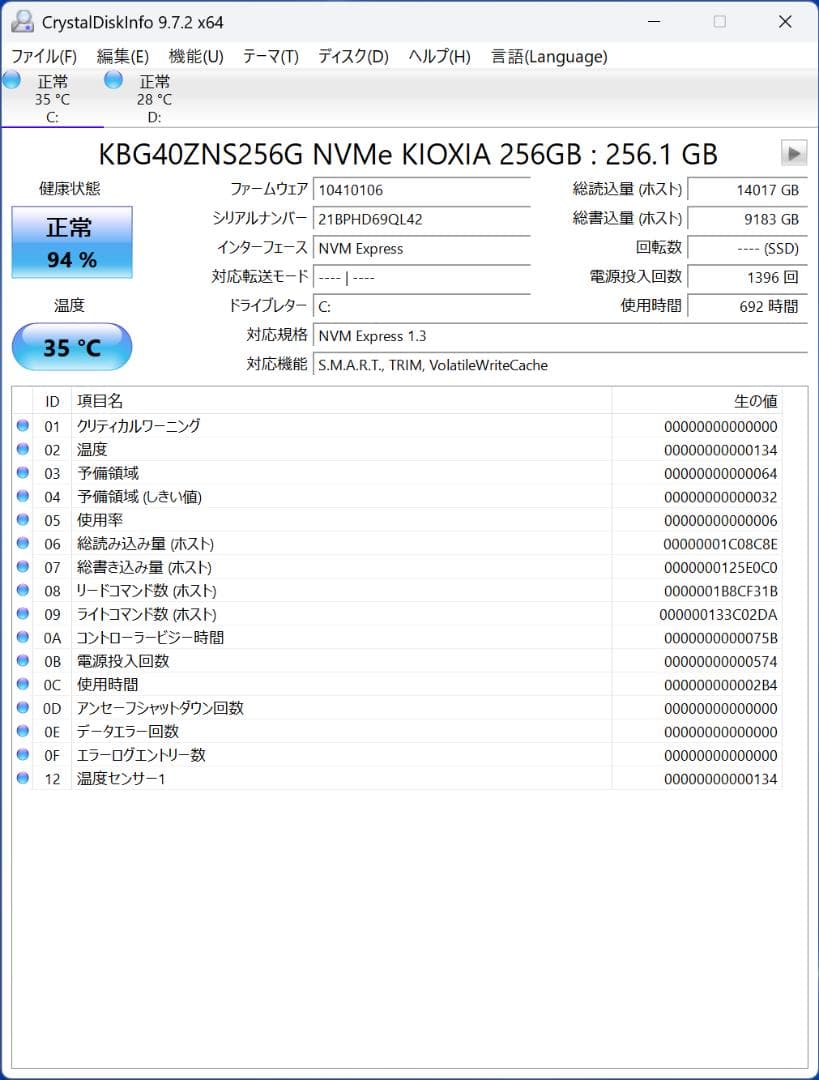Select raw value 000000000002B4
Image resolution: width=819 pixels, height=1080 pixels.
pyautogui.click(x=720, y=685)
